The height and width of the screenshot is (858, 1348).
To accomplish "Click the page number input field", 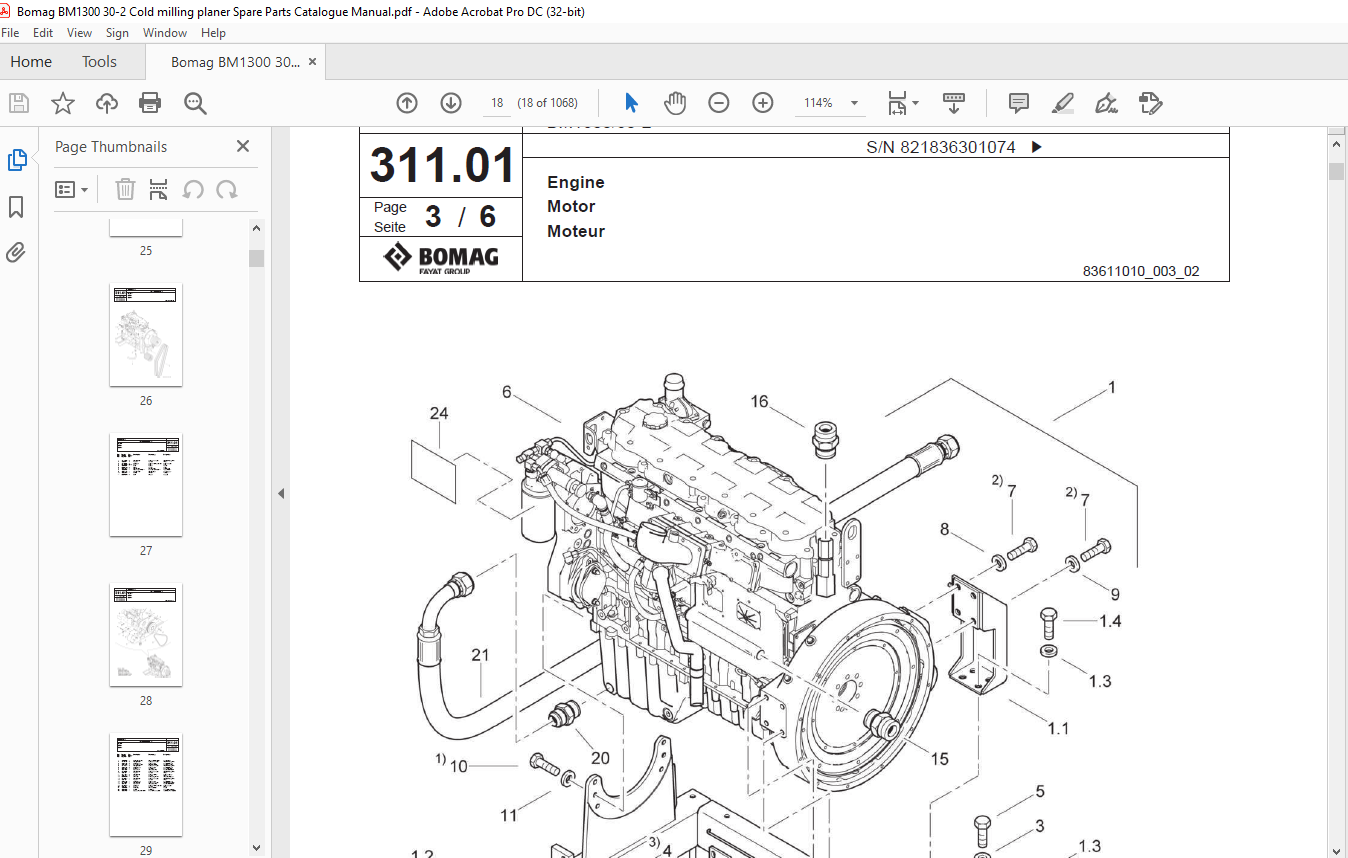I will click(497, 103).
